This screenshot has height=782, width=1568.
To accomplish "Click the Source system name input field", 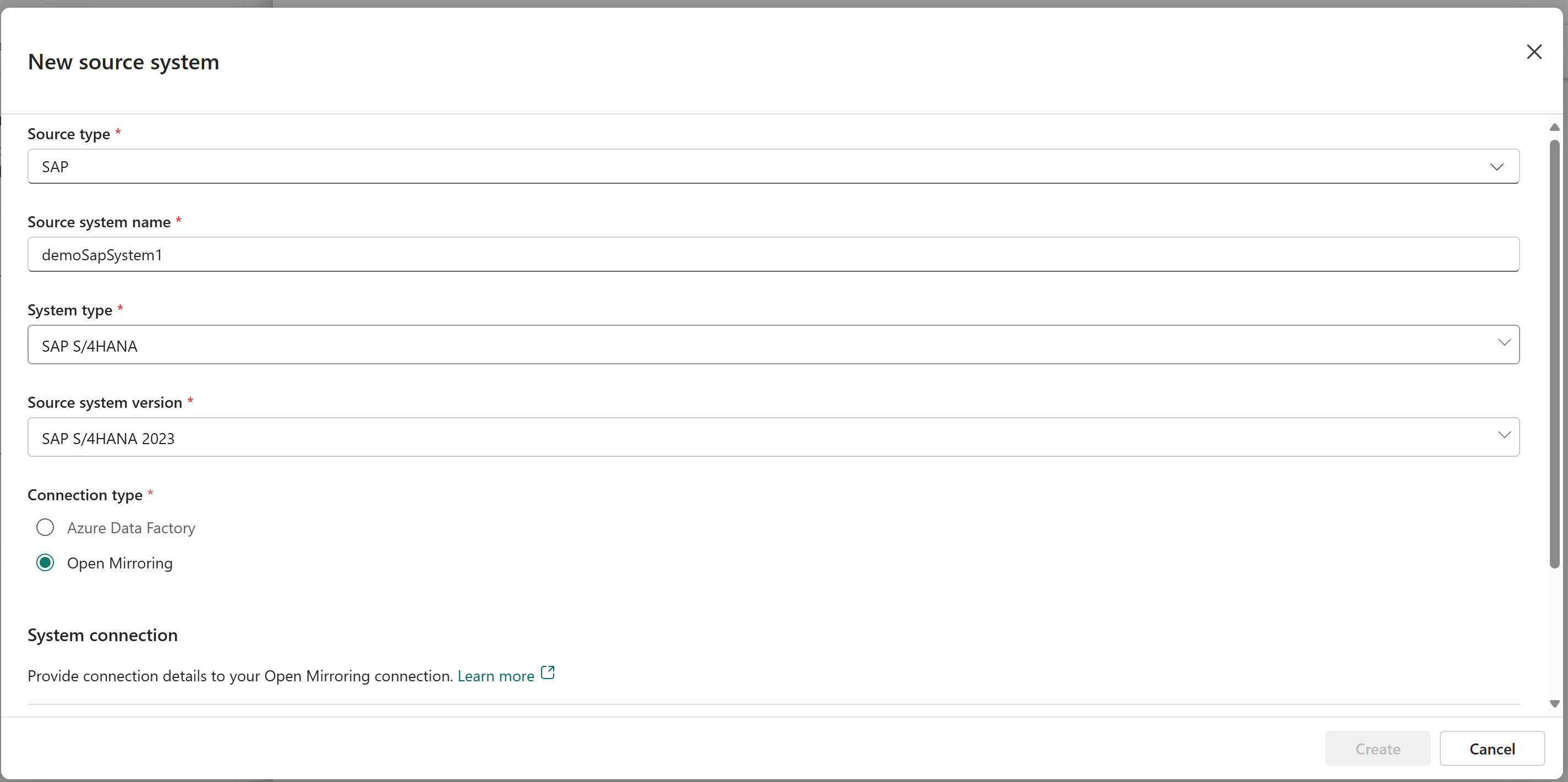I will [773, 255].
